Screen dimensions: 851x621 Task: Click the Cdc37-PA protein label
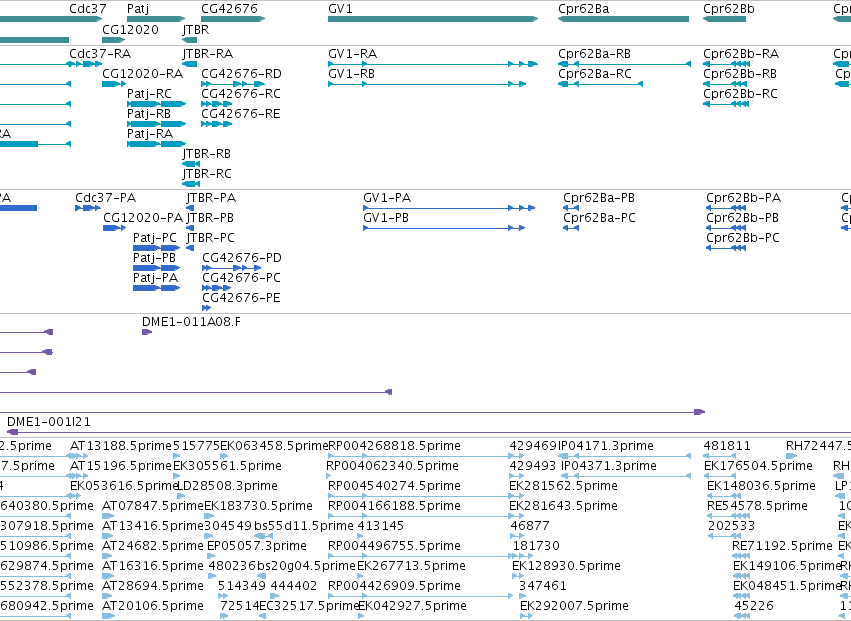tap(105, 198)
